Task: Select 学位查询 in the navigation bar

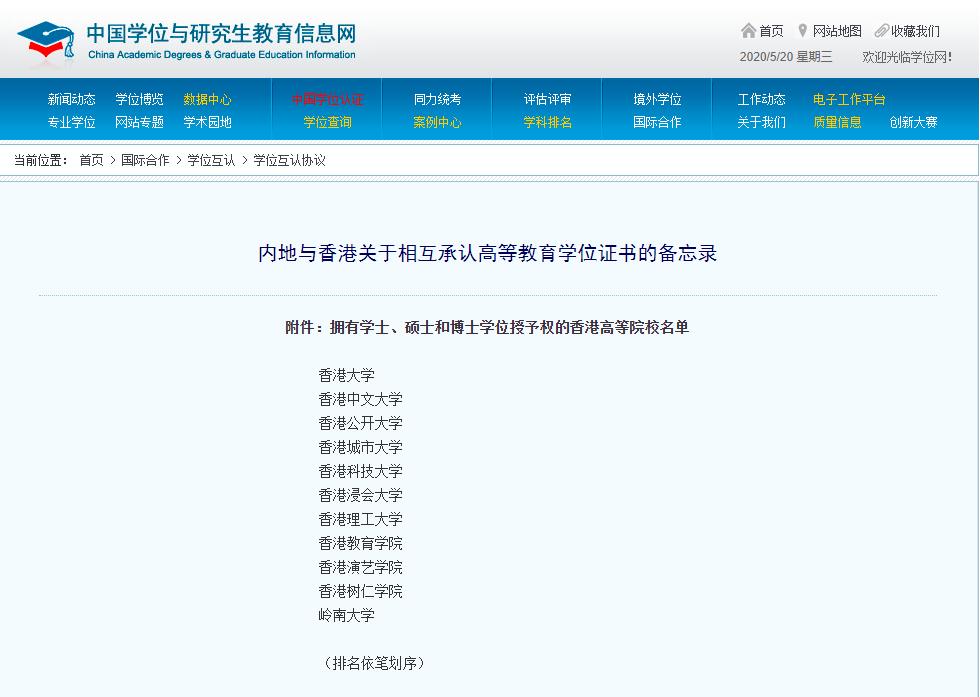Action: coord(326,121)
